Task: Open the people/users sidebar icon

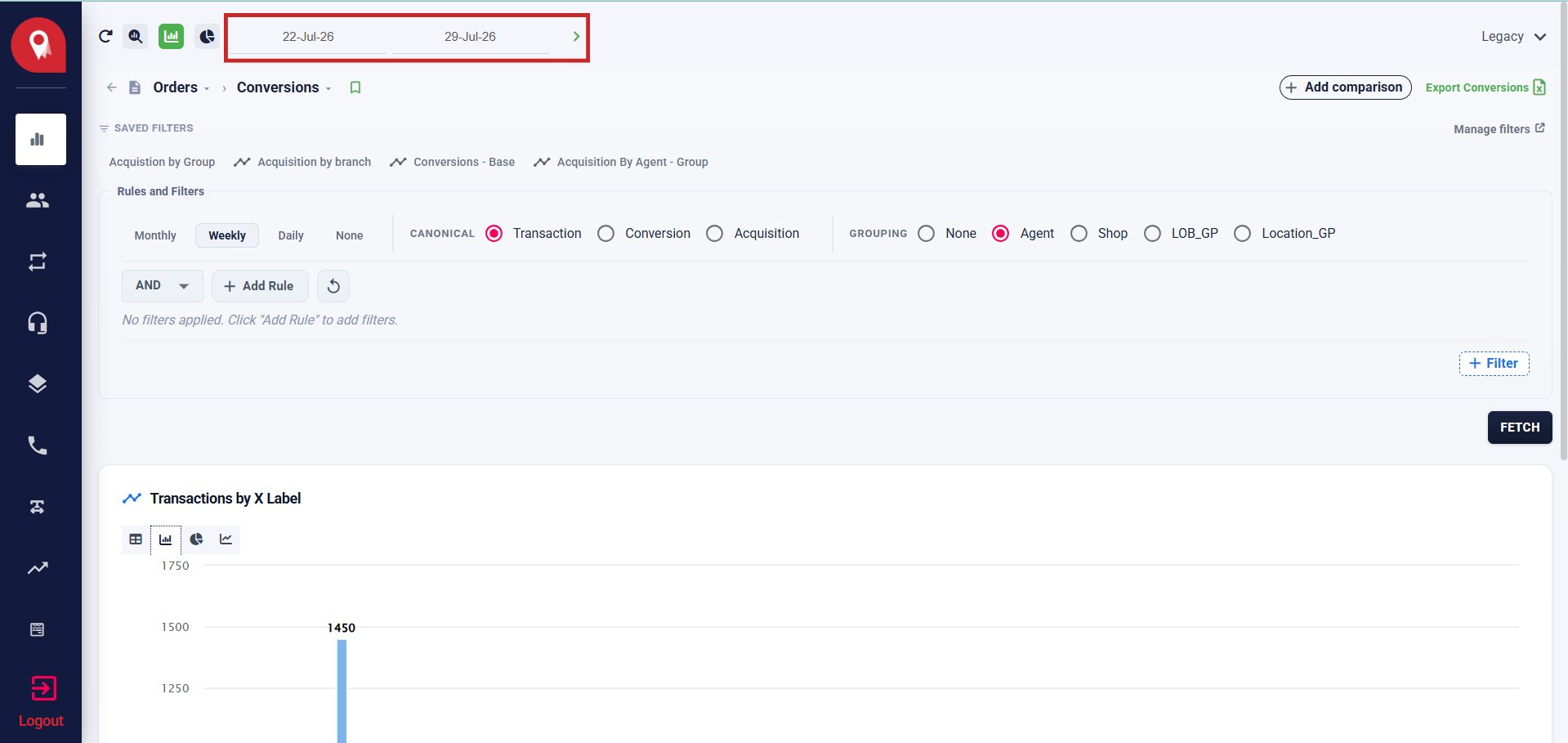Action: click(38, 200)
